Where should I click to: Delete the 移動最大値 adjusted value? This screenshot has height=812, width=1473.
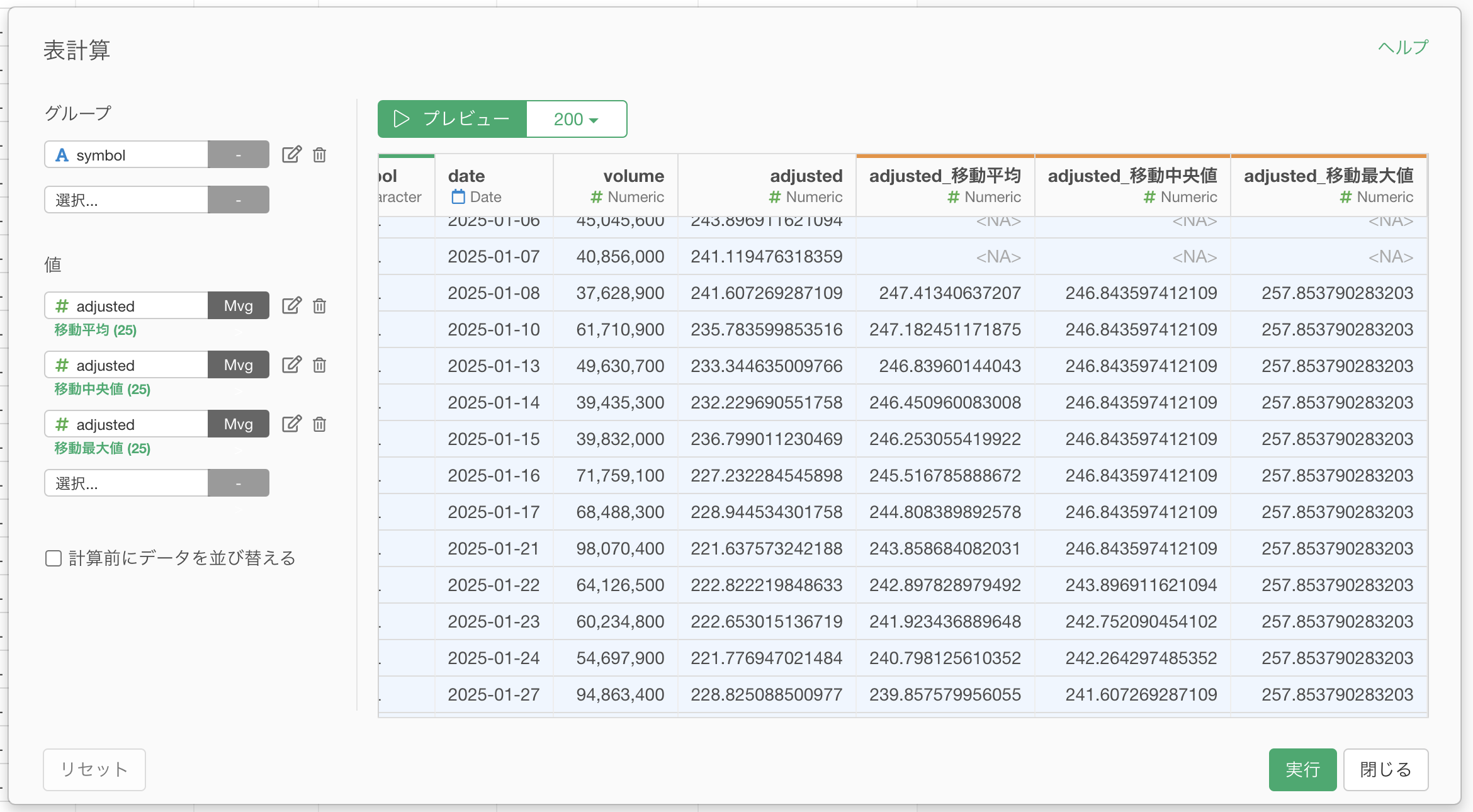coord(320,424)
